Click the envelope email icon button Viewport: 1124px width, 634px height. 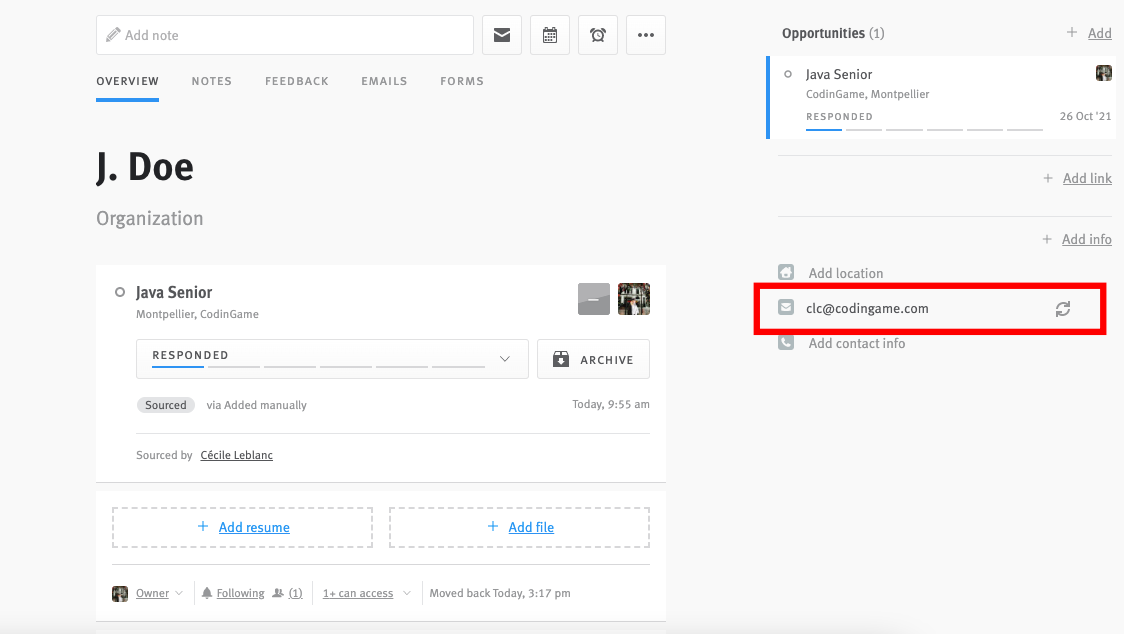[502, 35]
